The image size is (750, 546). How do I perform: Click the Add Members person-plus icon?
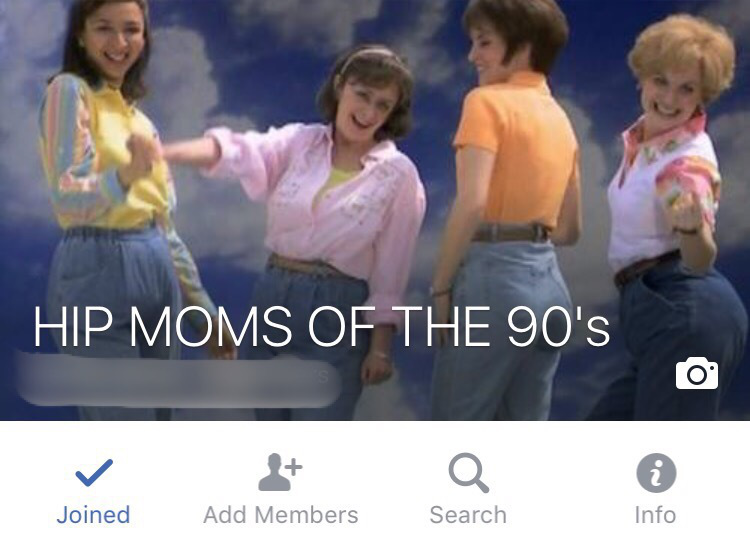point(280,472)
